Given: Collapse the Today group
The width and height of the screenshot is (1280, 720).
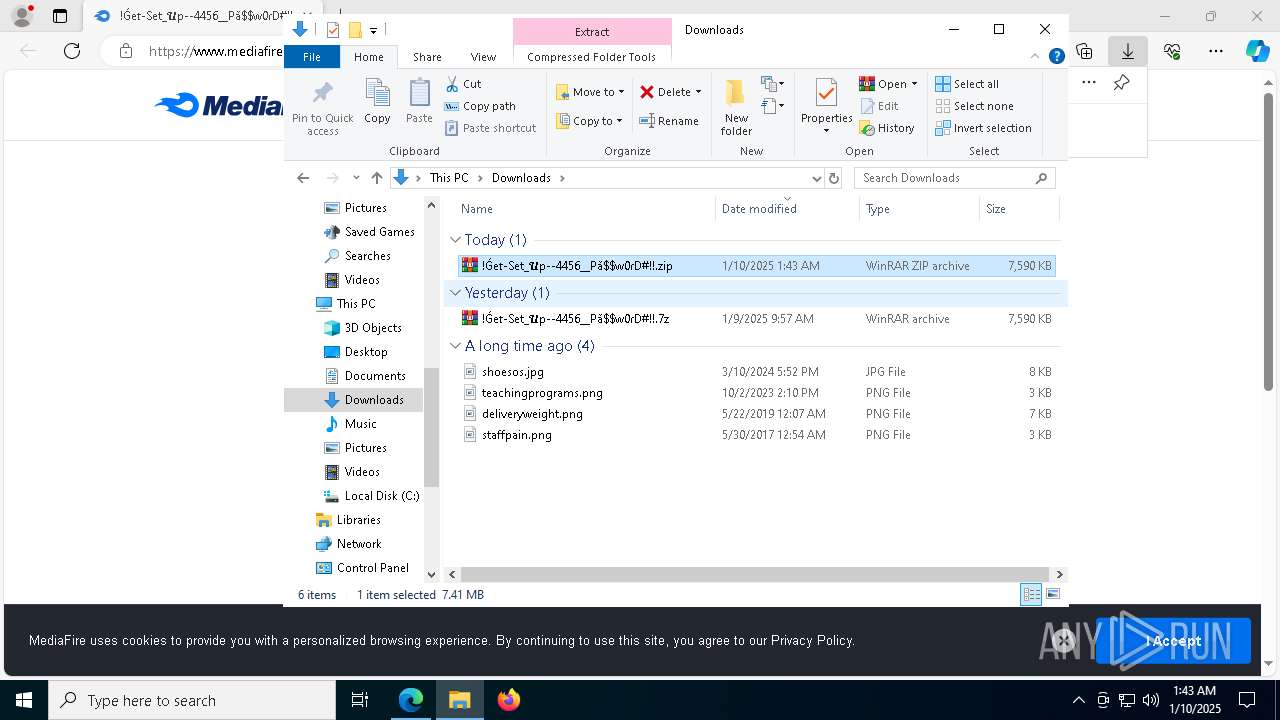Looking at the screenshot, I should [455, 240].
